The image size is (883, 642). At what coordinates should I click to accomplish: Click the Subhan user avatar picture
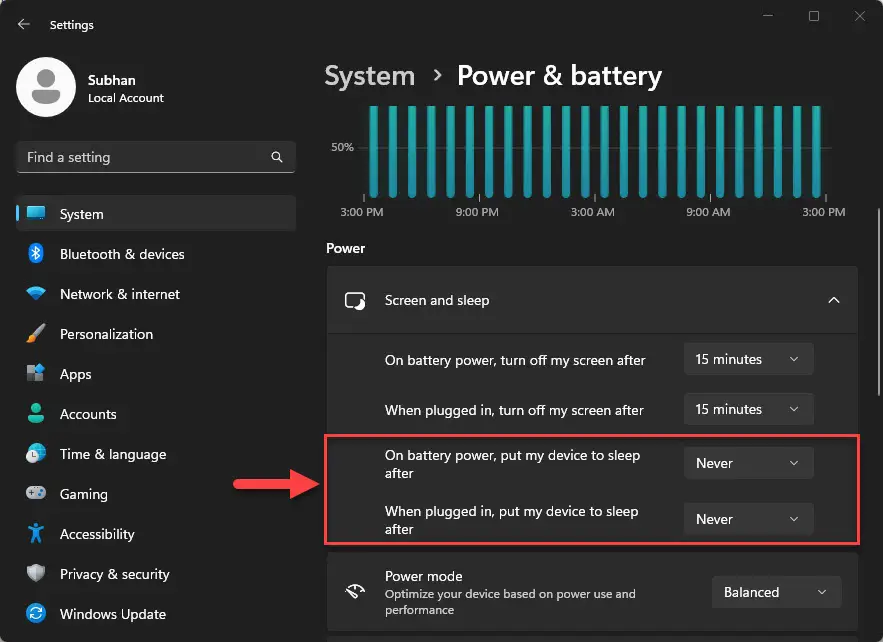coord(46,87)
